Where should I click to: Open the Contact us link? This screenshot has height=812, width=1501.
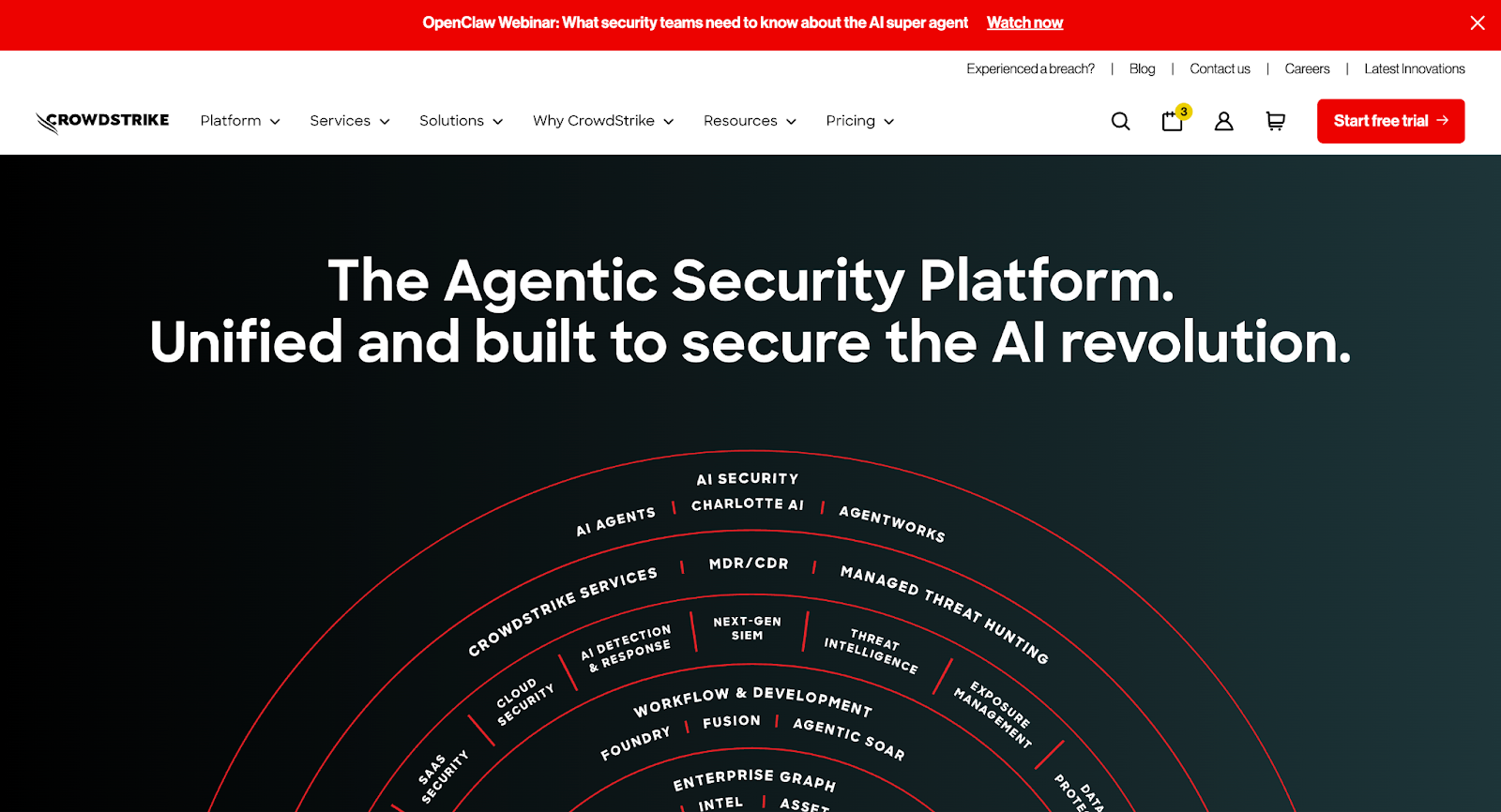(1220, 68)
